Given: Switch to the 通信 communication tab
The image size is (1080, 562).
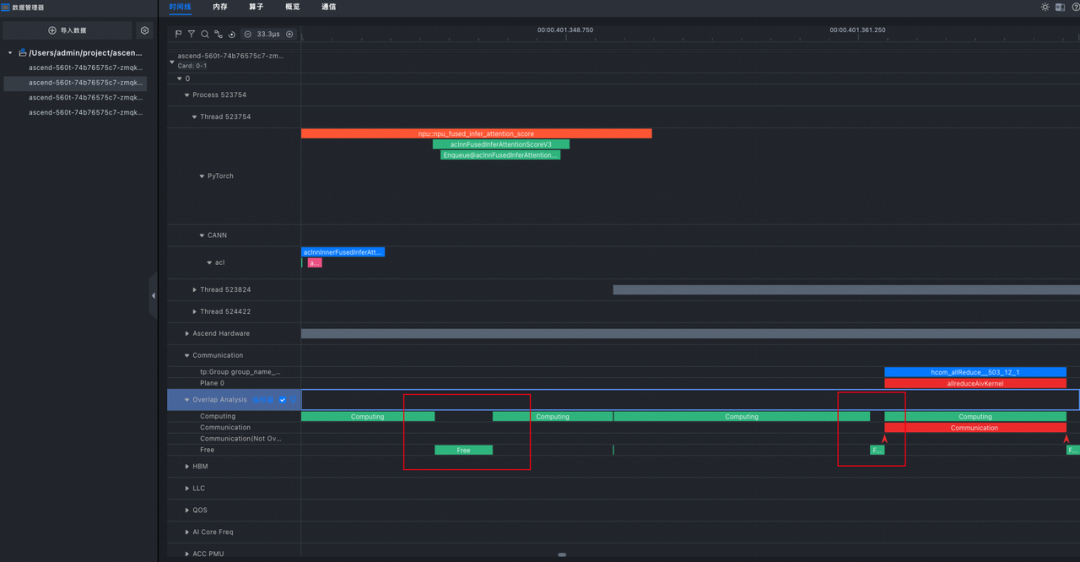Looking at the screenshot, I should 329,7.
